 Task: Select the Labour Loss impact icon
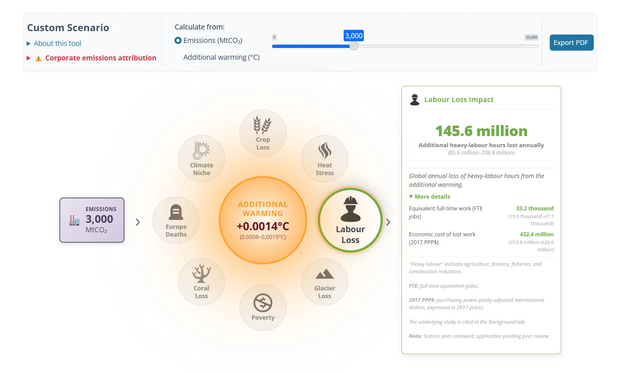(x=350, y=220)
